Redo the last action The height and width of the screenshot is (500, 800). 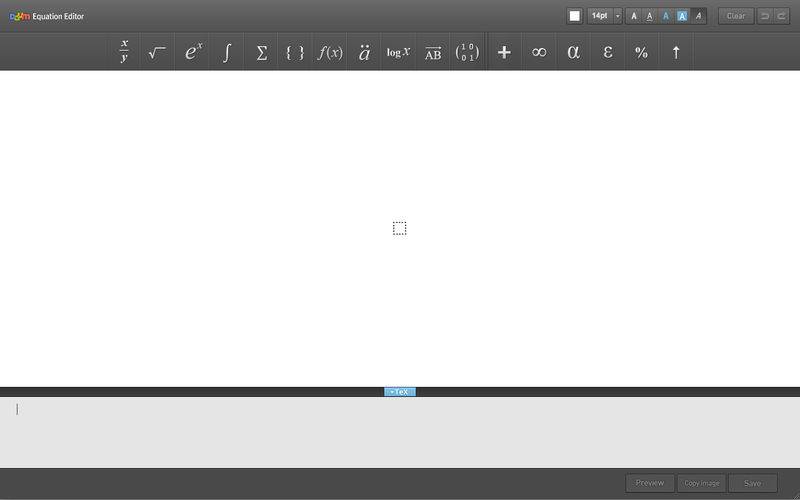click(781, 16)
